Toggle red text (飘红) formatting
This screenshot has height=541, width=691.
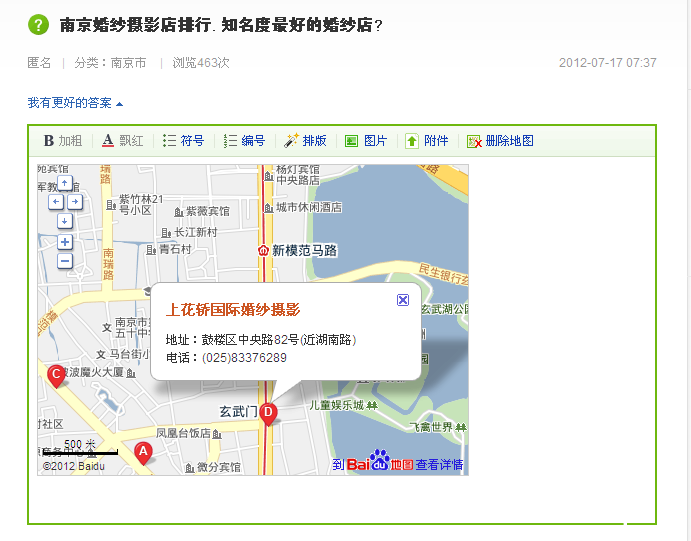click(122, 141)
